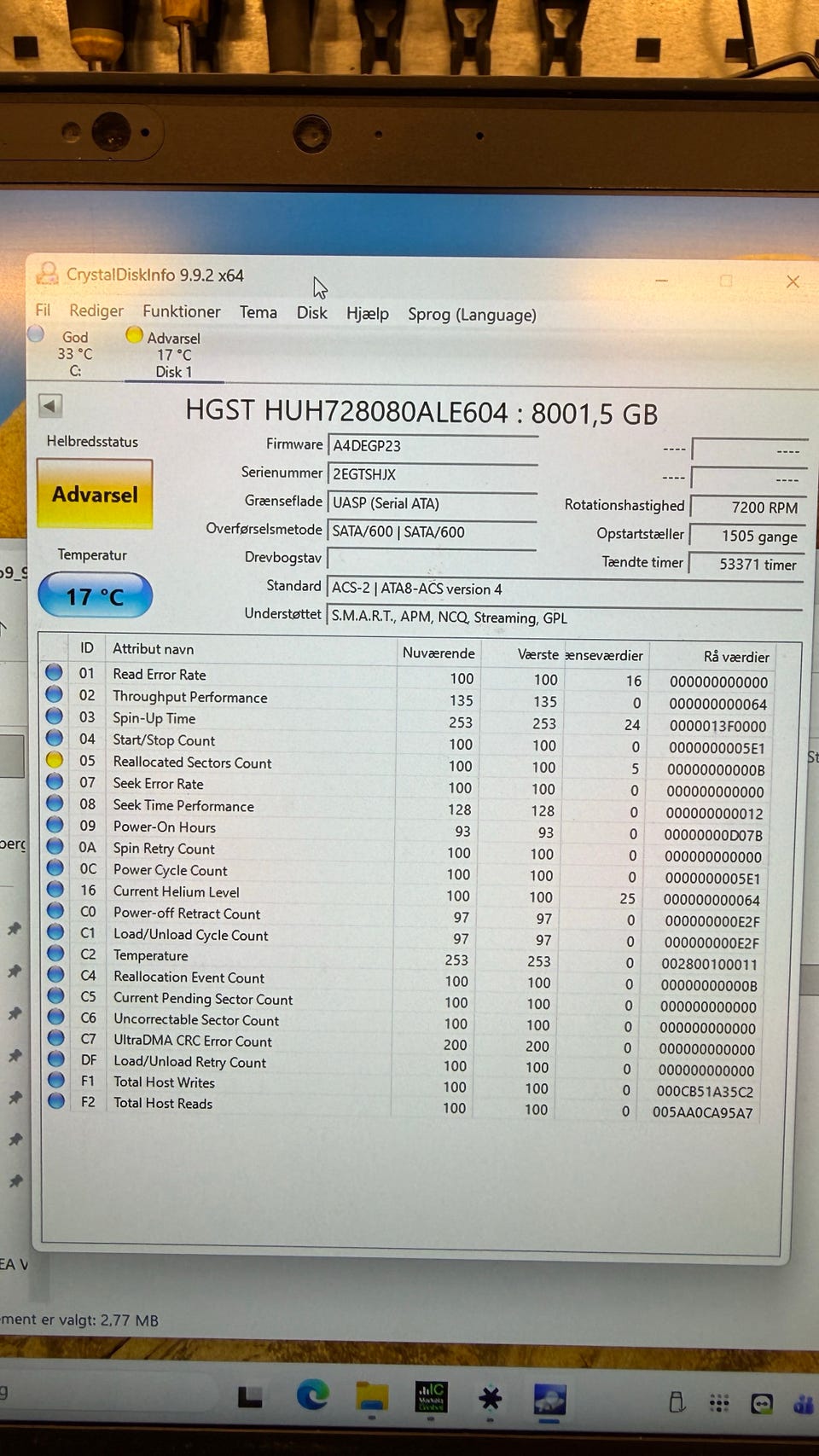Click the yellow status circle for Reallocated Sectors Count
This screenshot has width=819, height=1456.
tap(55, 759)
